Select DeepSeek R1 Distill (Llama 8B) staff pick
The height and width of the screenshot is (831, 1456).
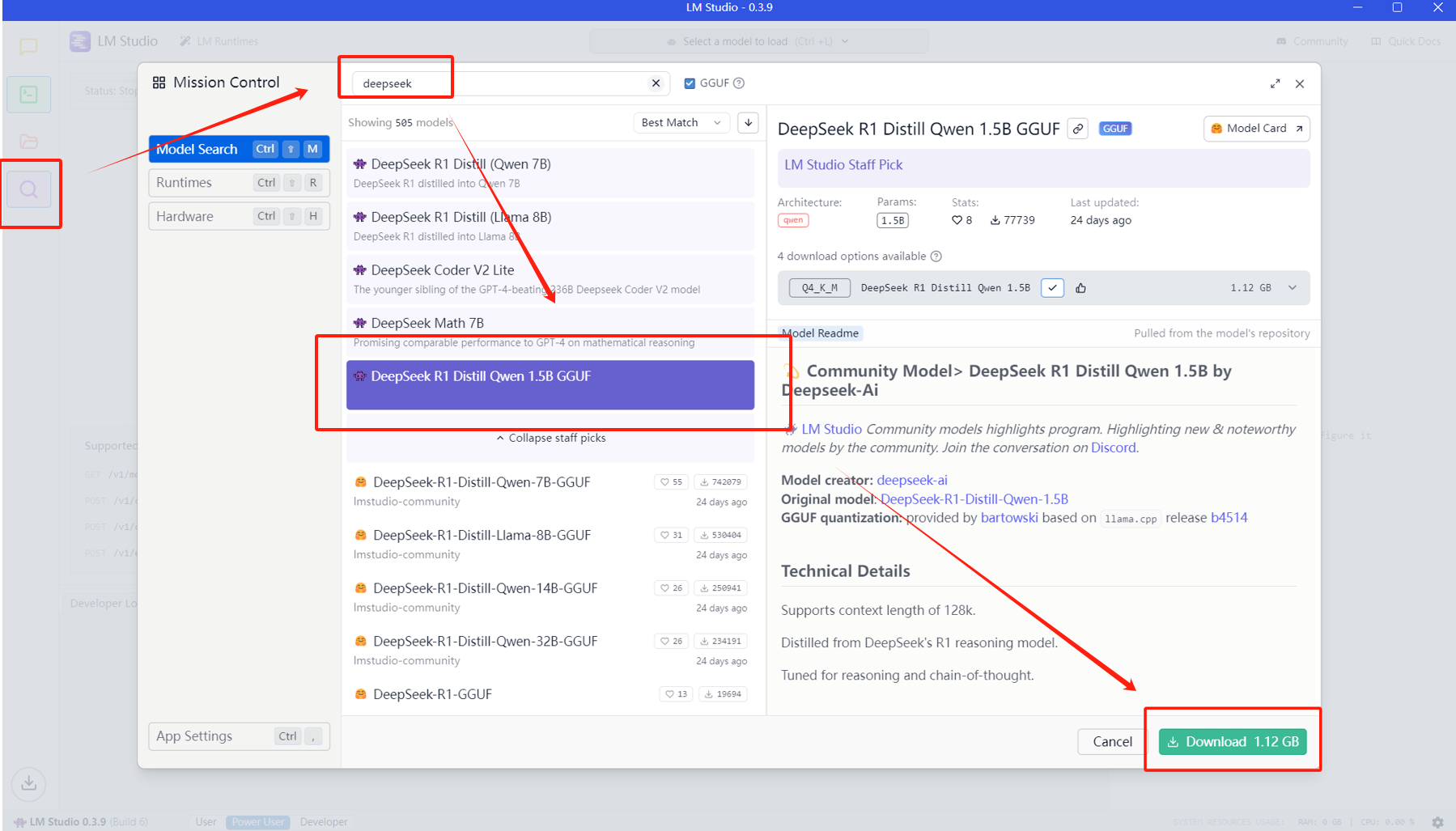click(550, 226)
